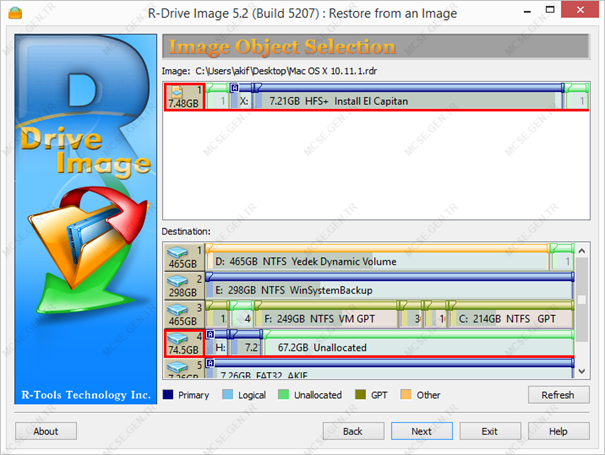Maximize the R-Drive Image window
Image resolution: width=605 pixels, height=455 pixels.
click(x=550, y=10)
